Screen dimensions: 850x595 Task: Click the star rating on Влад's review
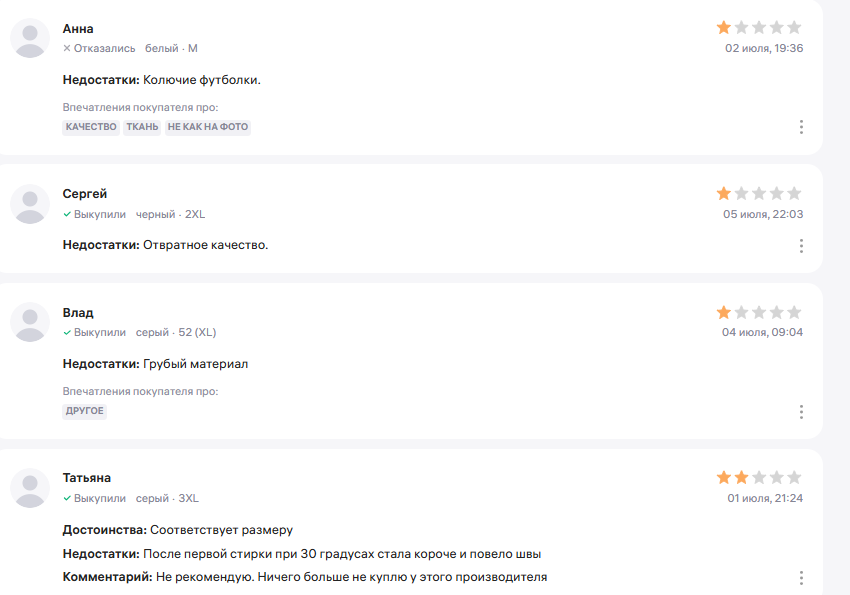point(759,312)
